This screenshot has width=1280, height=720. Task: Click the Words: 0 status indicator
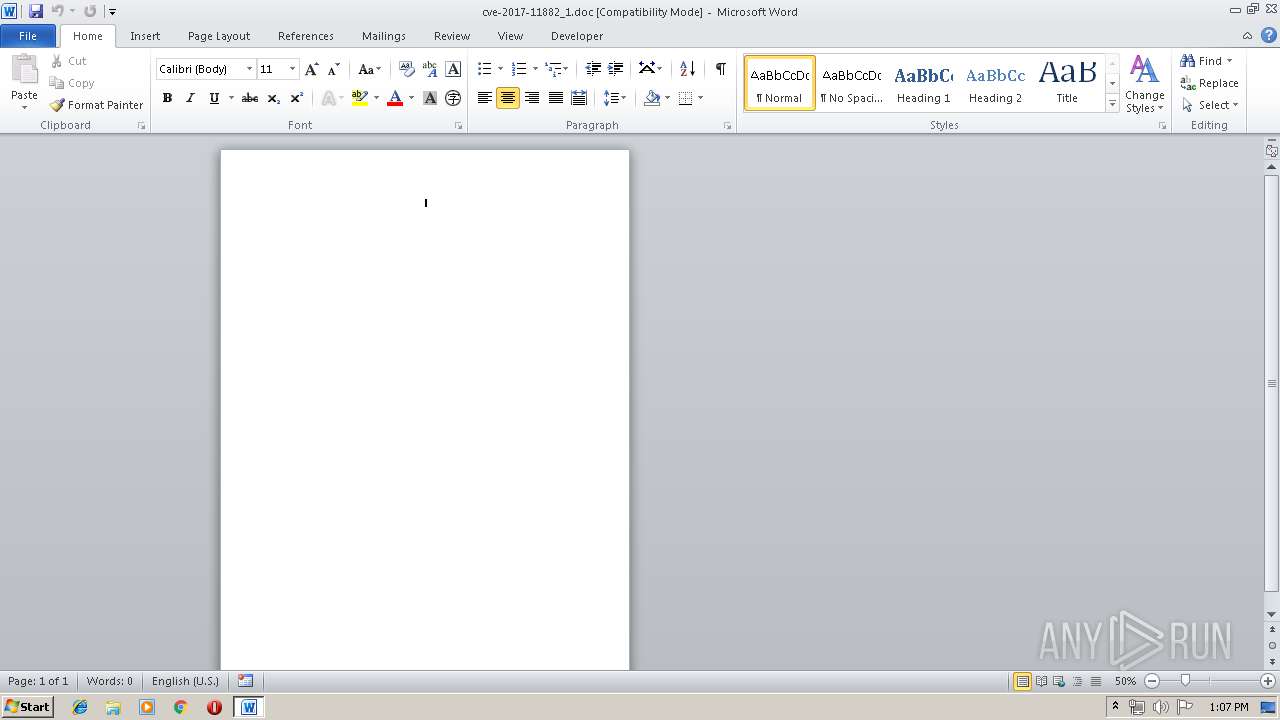(x=109, y=681)
